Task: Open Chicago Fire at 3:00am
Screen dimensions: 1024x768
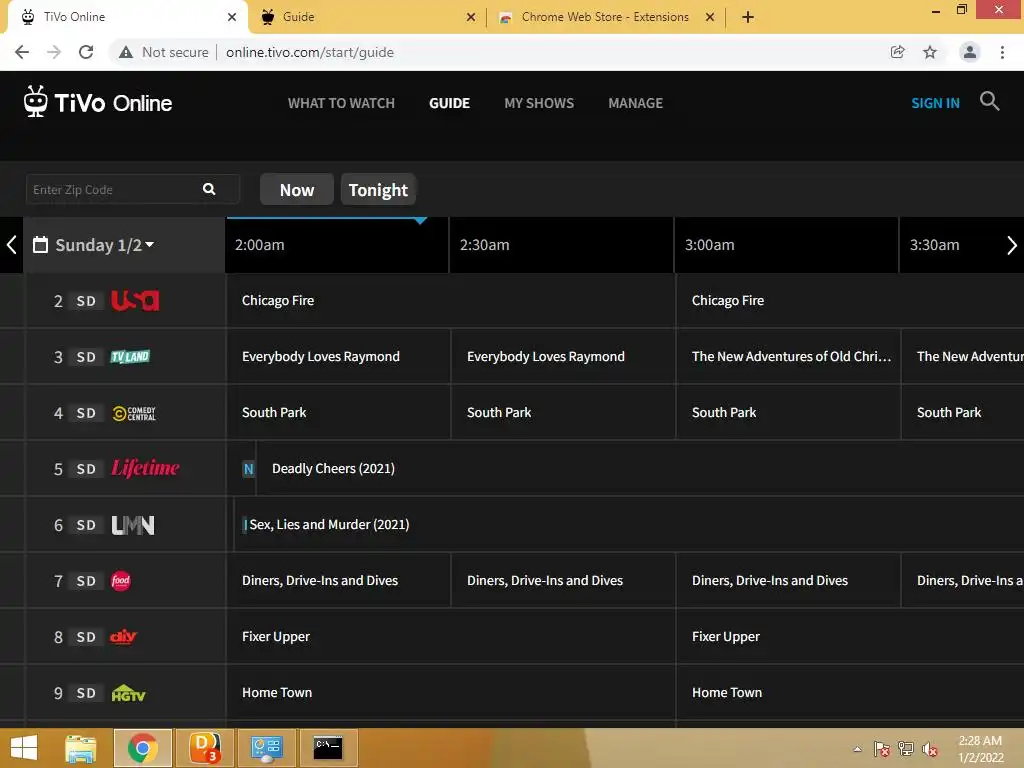Action: (x=850, y=300)
